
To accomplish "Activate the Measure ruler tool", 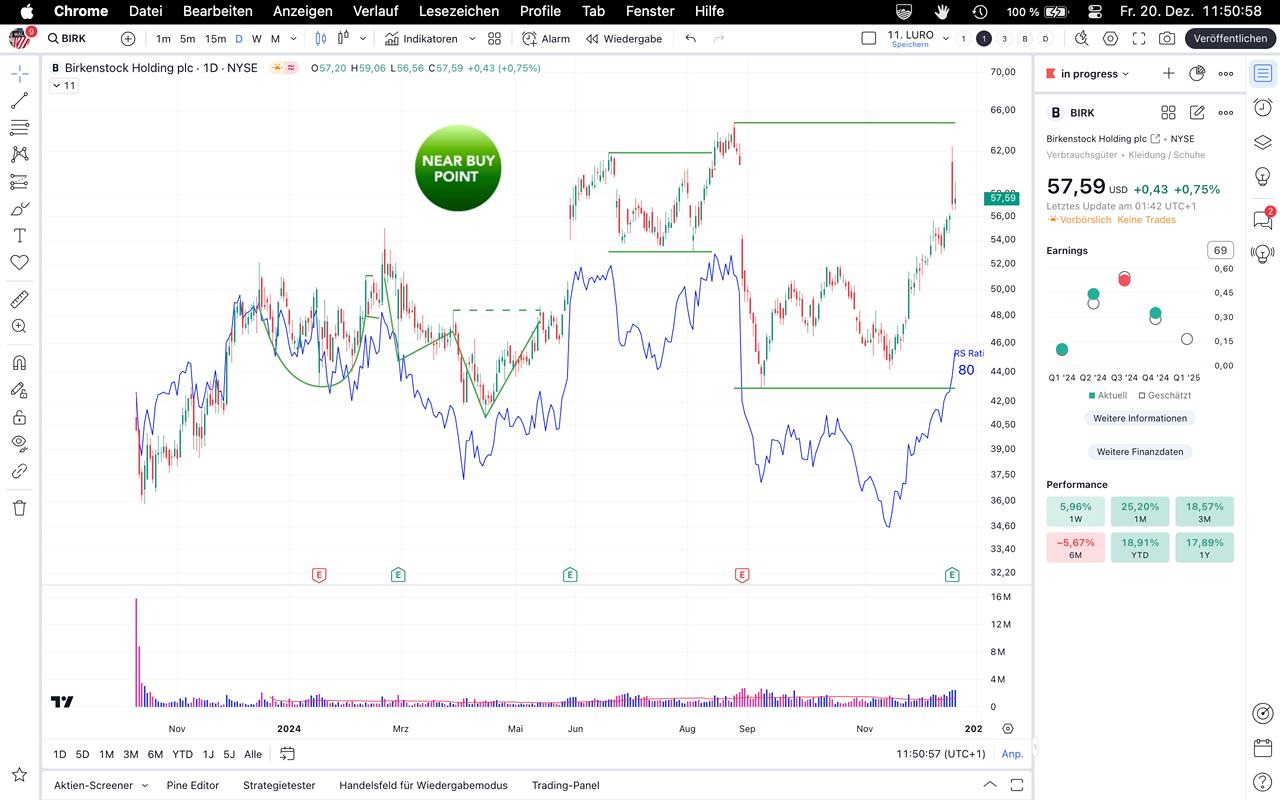I will pyautogui.click(x=19, y=299).
